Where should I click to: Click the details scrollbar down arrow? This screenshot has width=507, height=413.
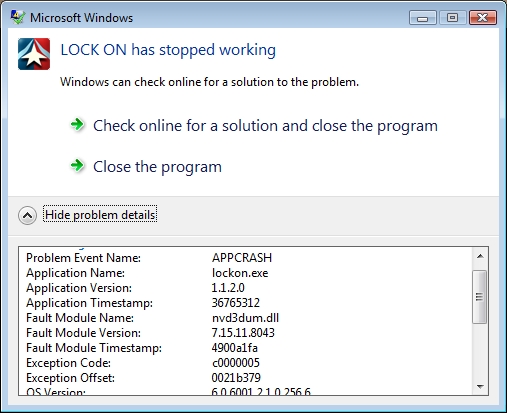point(480,387)
